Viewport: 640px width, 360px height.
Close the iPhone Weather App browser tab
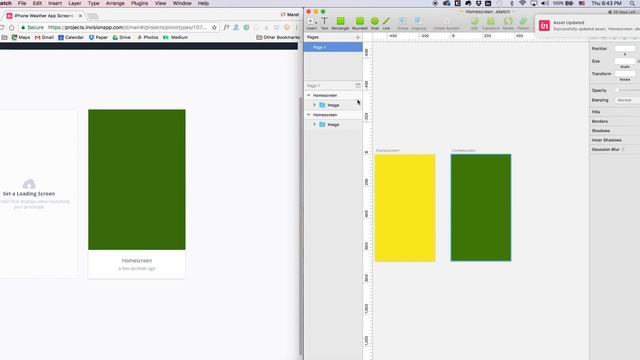(80, 16)
